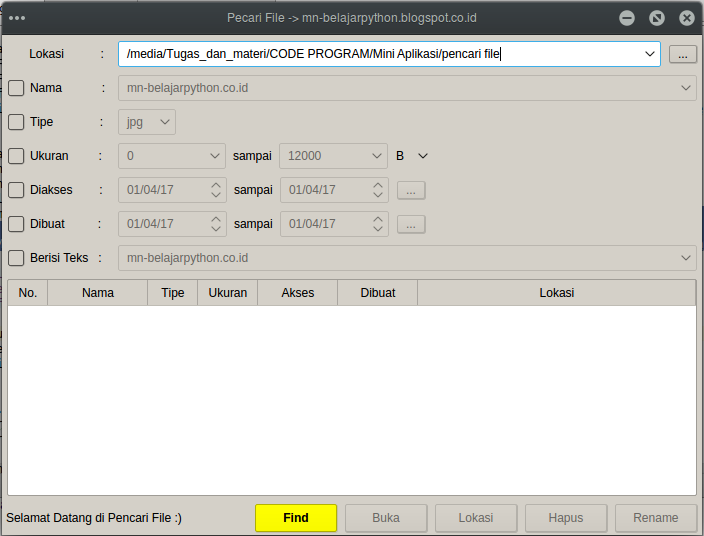Open the size unit B dropdown
Image resolution: width=704 pixels, height=536 pixels.
(x=422, y=156)
